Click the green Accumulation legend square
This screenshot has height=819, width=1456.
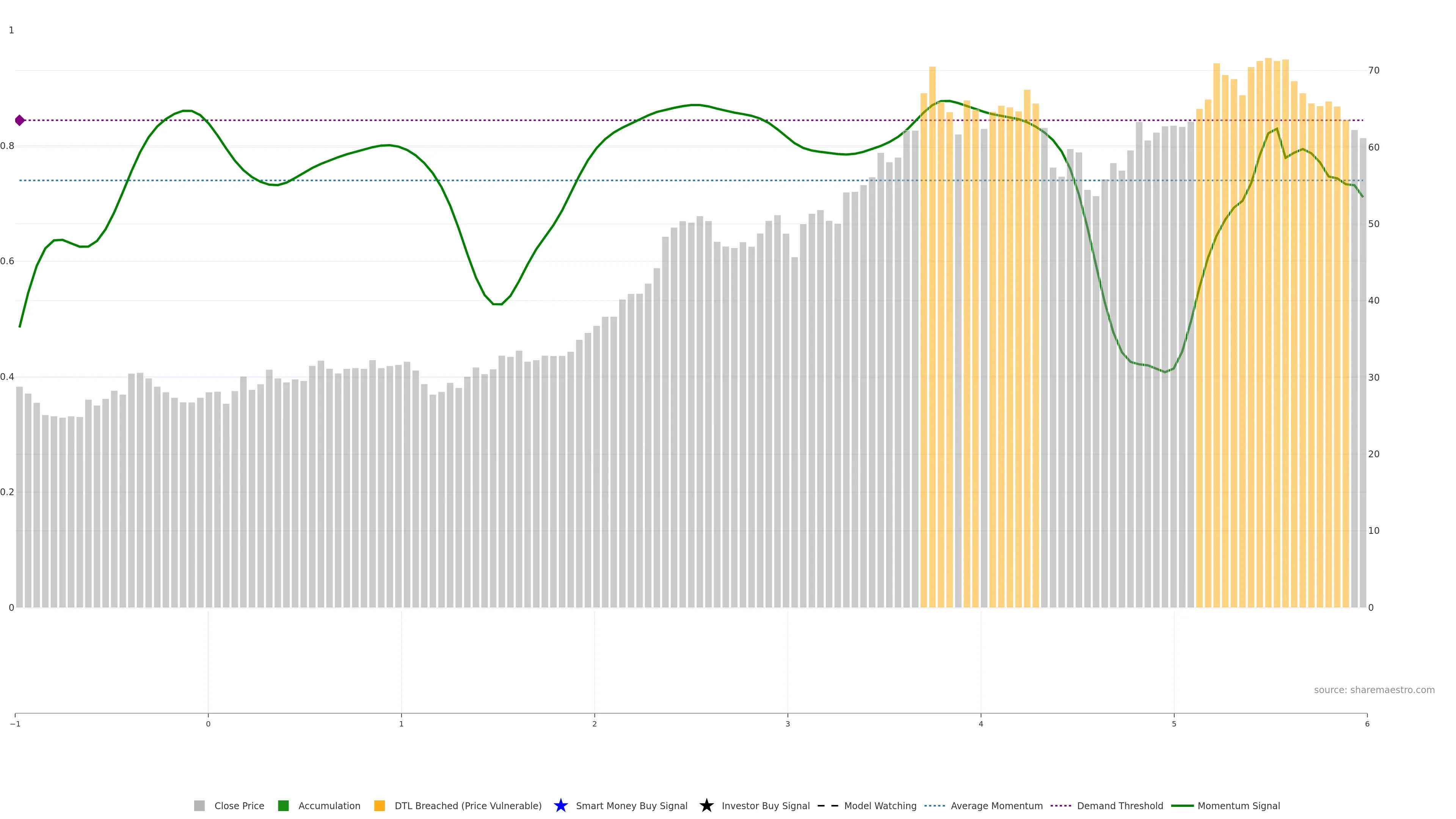point(283,805)
